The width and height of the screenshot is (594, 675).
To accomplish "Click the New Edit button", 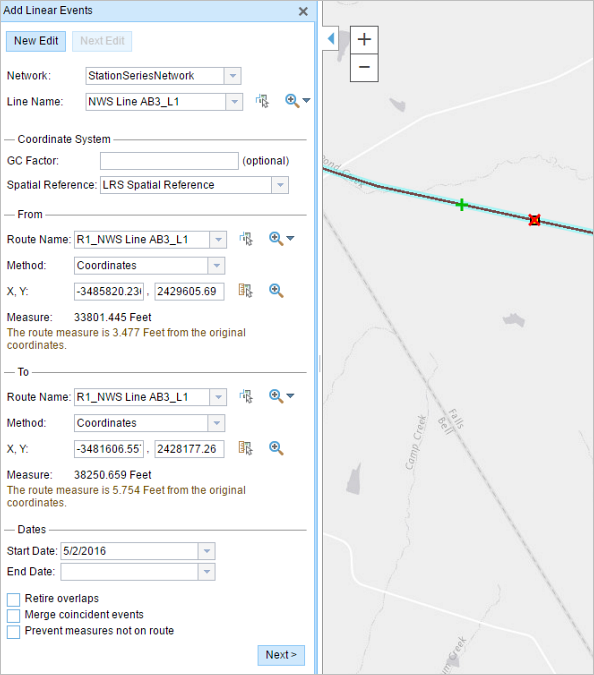I will point(36,41).
